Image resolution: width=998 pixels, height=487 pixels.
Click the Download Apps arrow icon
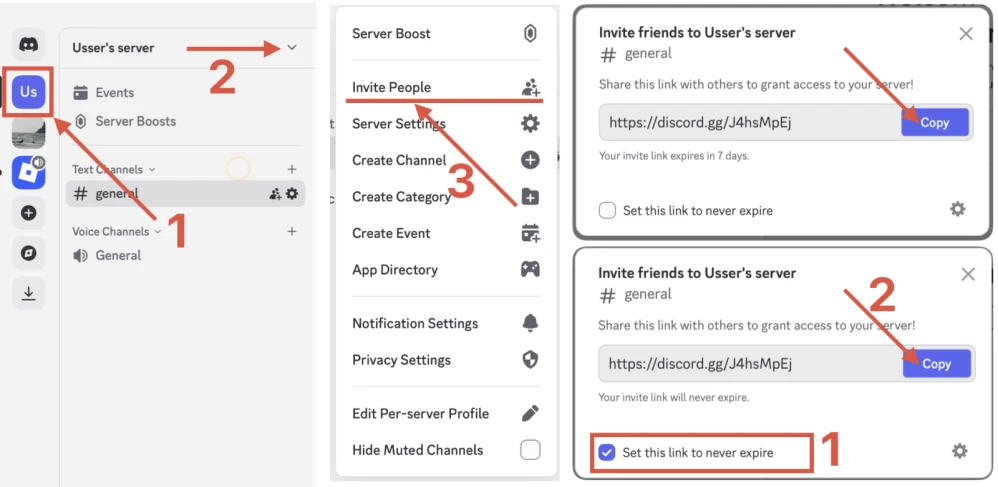point(28,293)
